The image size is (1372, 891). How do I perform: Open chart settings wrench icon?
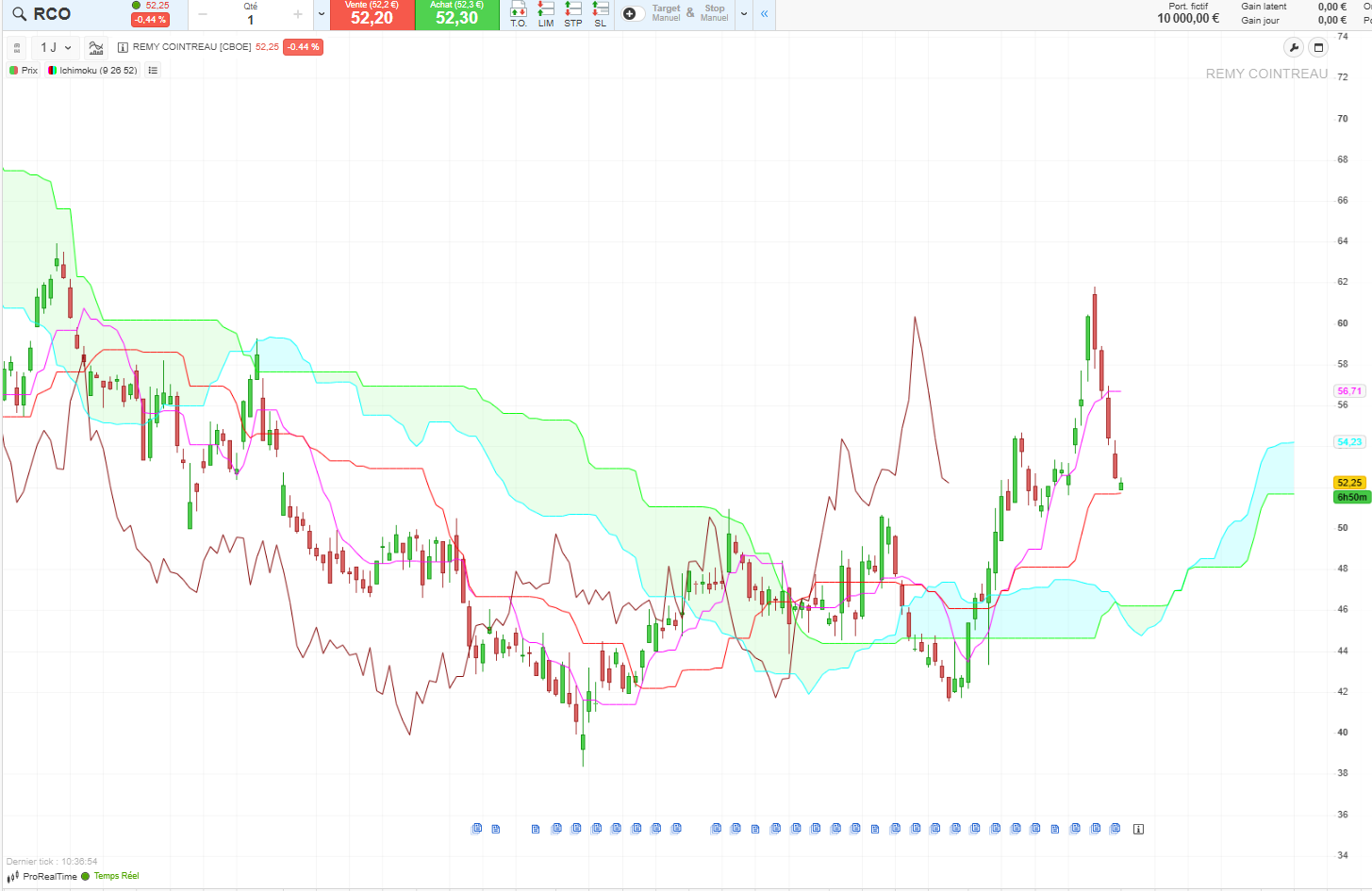click(x=1294, y=48)
